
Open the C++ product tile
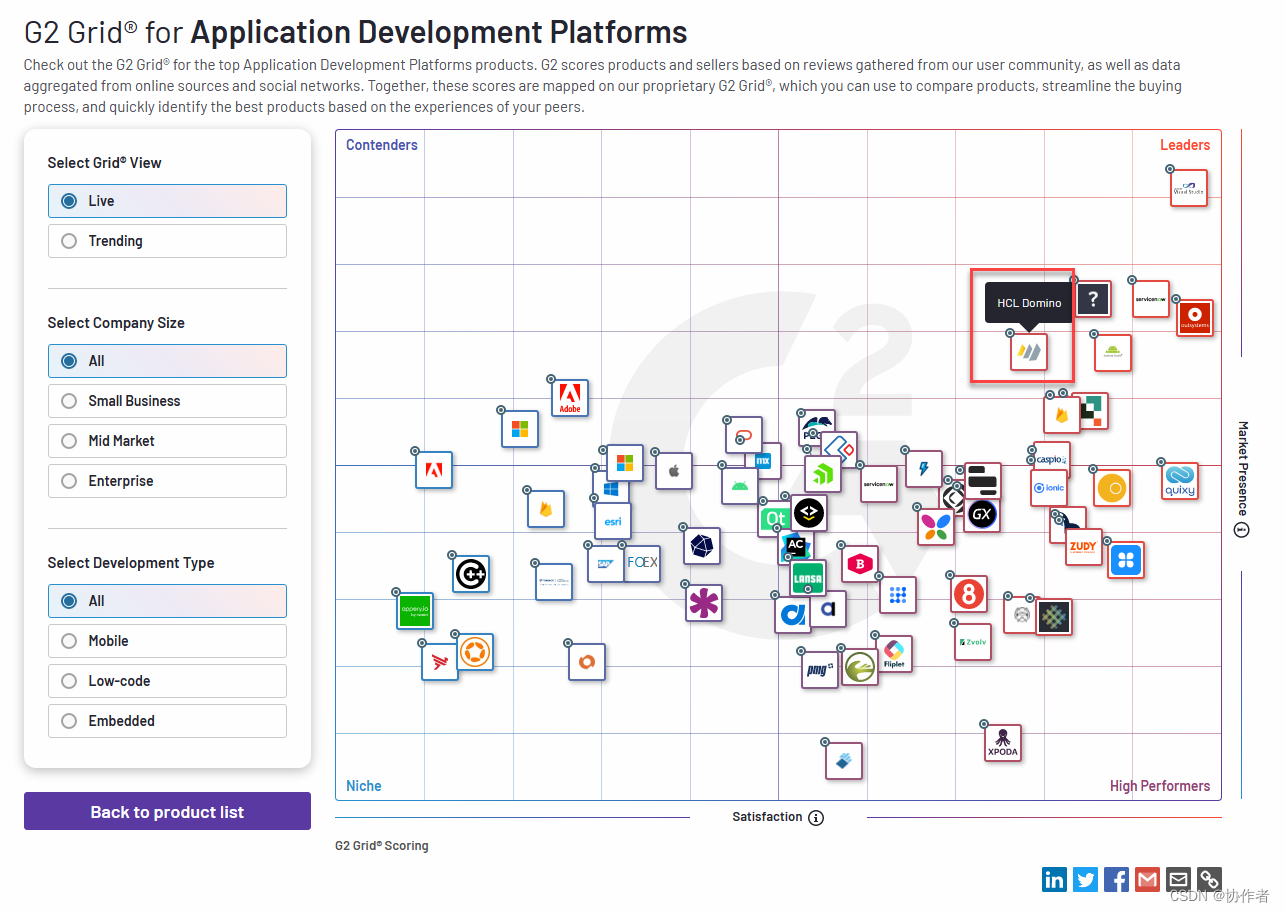click(x=471, y=574)
